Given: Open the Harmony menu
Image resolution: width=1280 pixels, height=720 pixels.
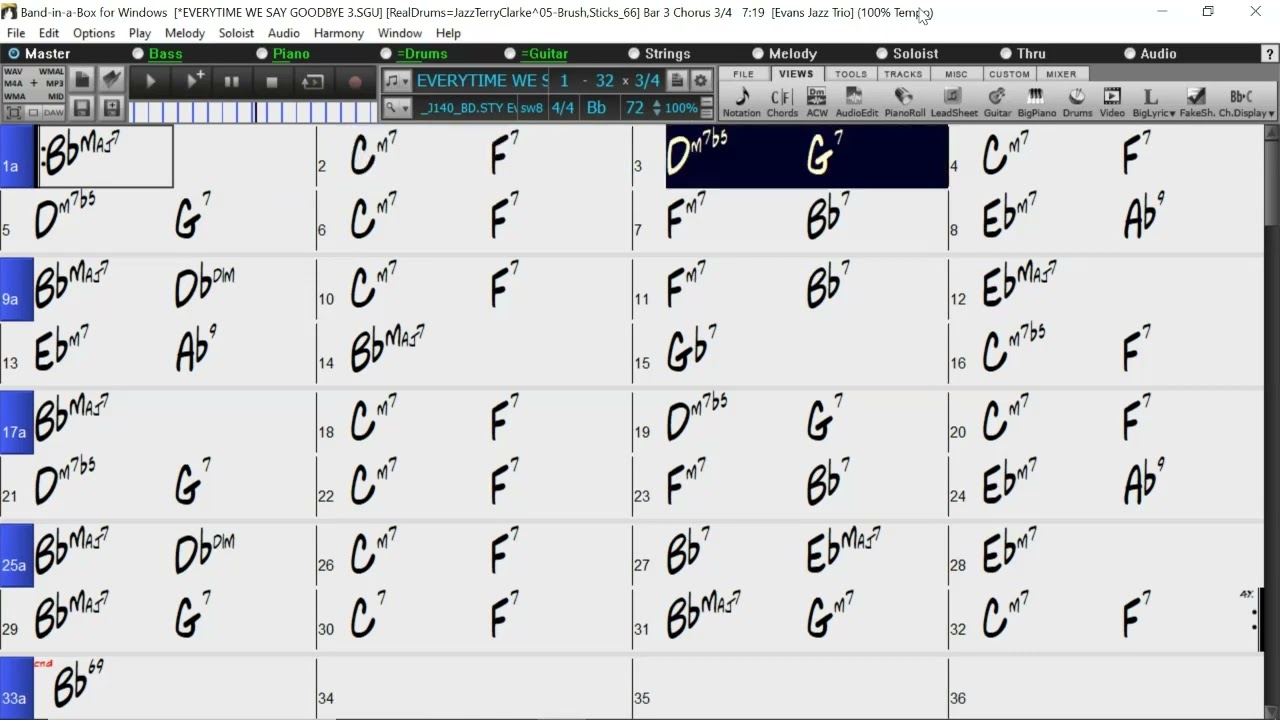Looking at the screenshot, I should tap(339, 33).
